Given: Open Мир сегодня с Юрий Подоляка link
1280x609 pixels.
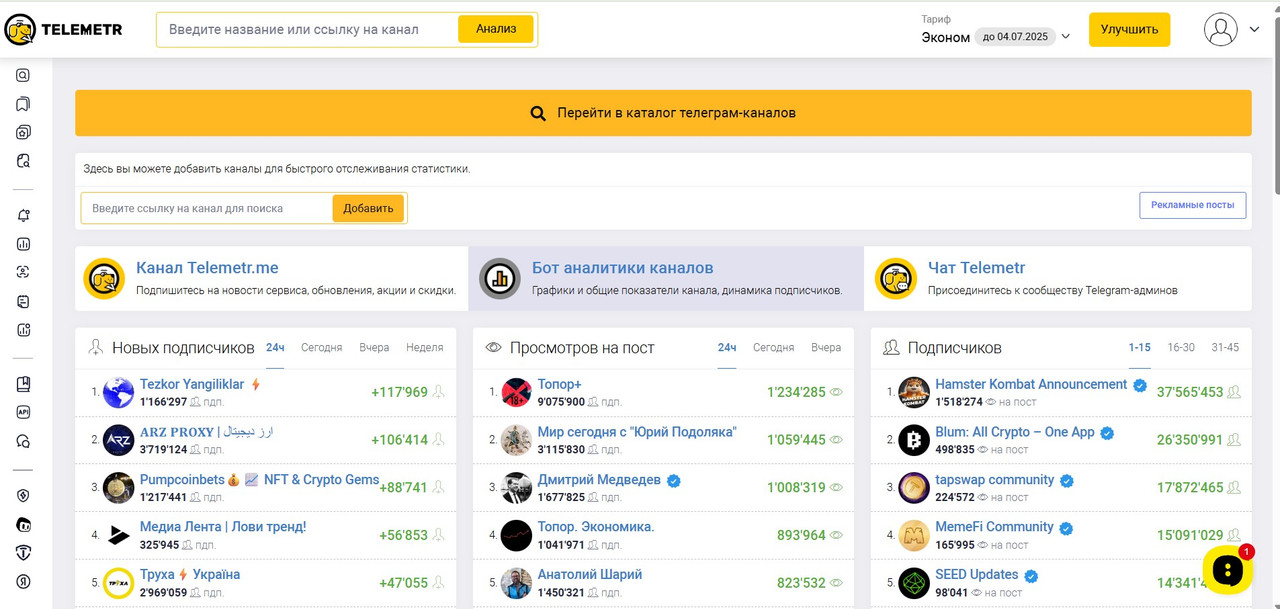Looking at the screenshot, I should [637, 432].
